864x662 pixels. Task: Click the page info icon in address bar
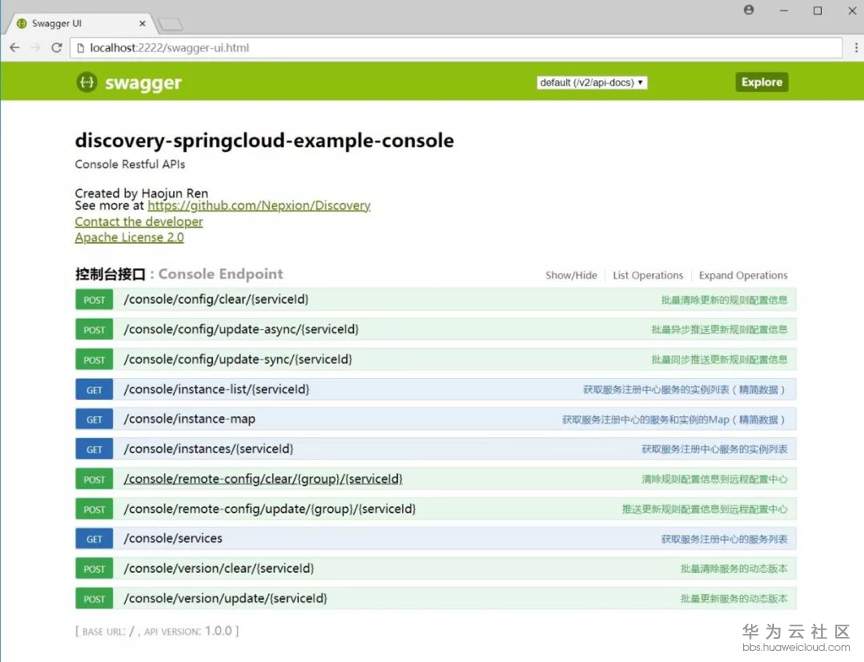pyautogui.click(x=80, y=48)
